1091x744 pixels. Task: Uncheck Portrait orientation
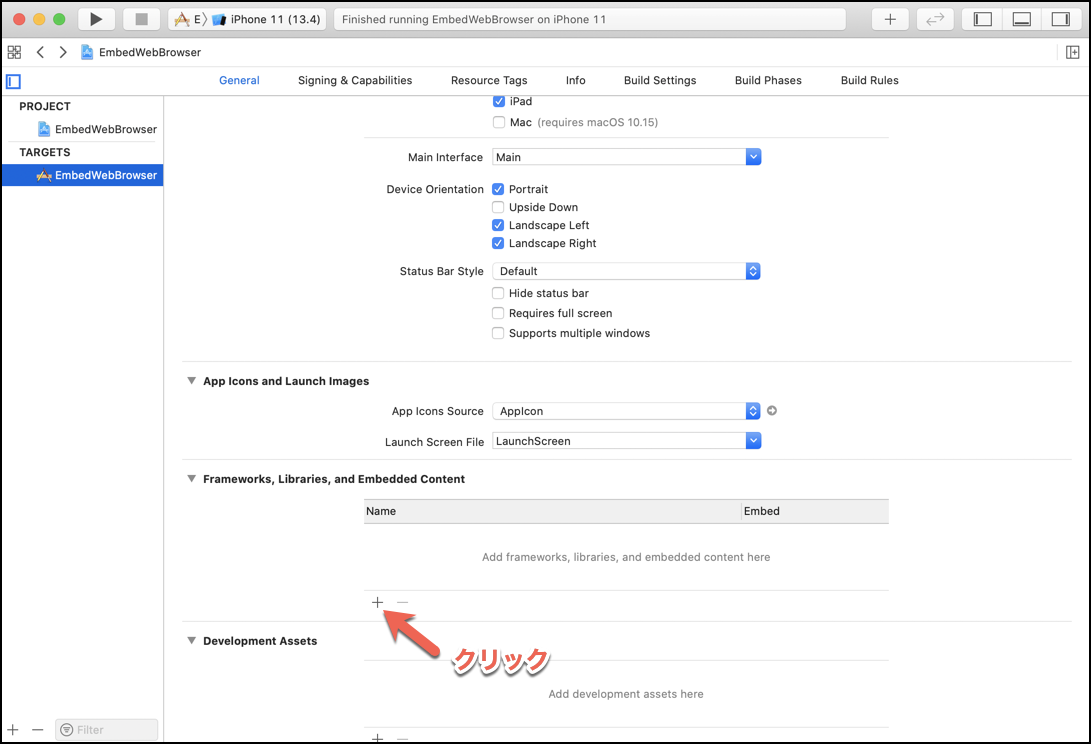[x=498, y=189]
